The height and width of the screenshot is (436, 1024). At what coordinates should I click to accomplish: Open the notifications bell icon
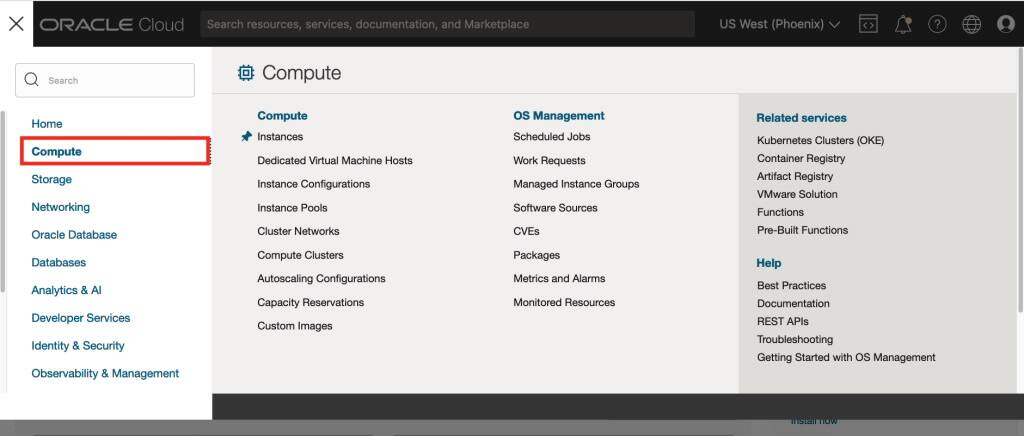click(x=903, y=24)
